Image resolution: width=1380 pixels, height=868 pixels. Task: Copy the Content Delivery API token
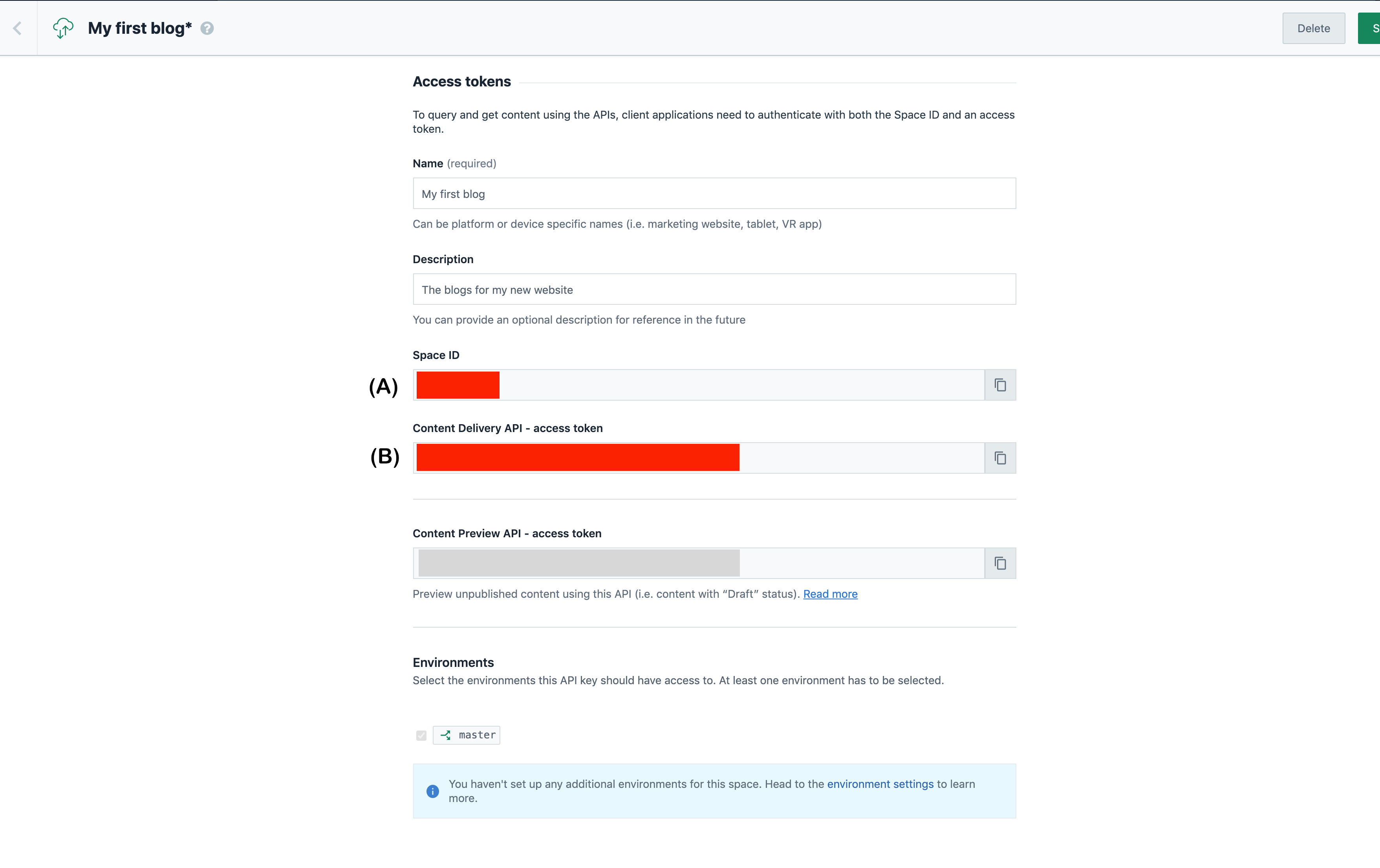1000,458
